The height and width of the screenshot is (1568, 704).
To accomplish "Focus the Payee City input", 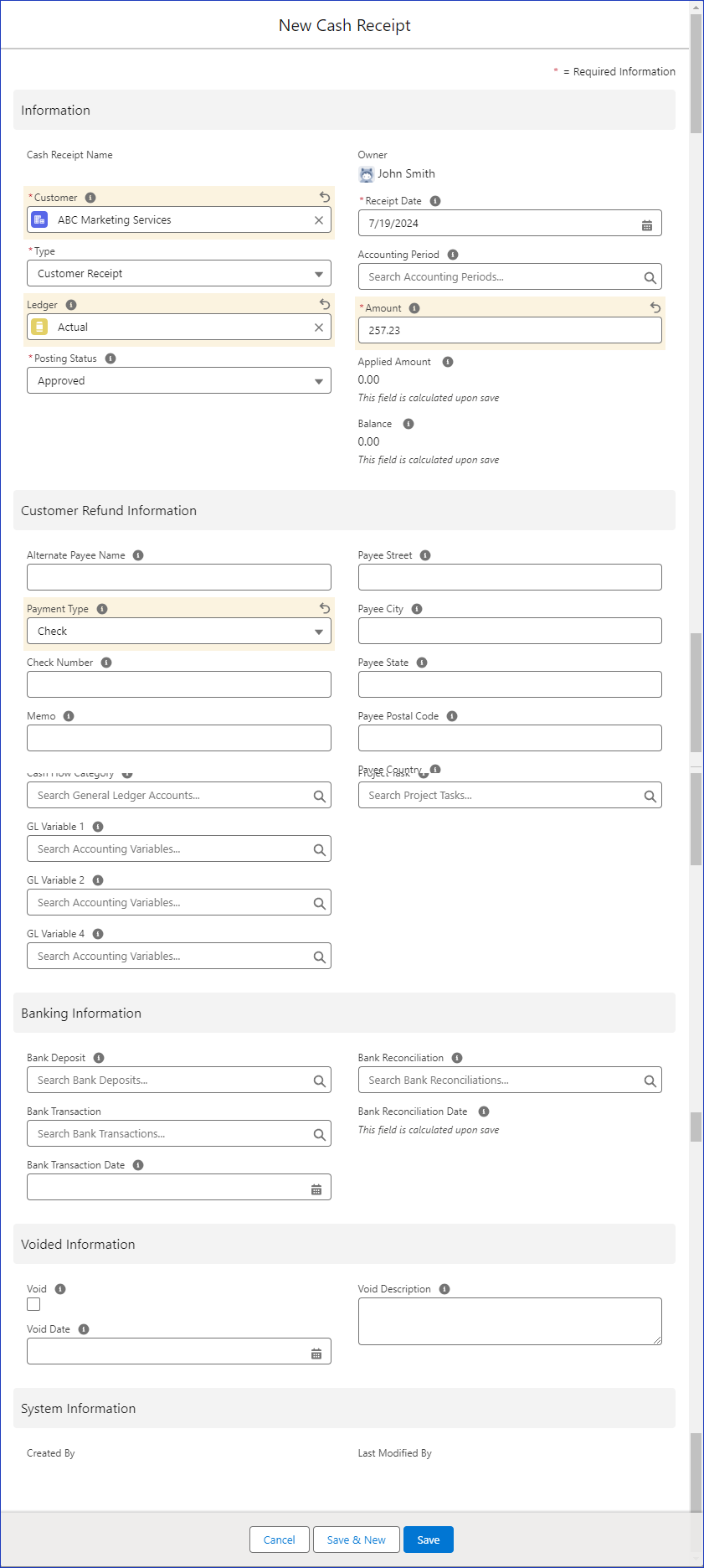I will pyautogui.click(x=510, y=632).
